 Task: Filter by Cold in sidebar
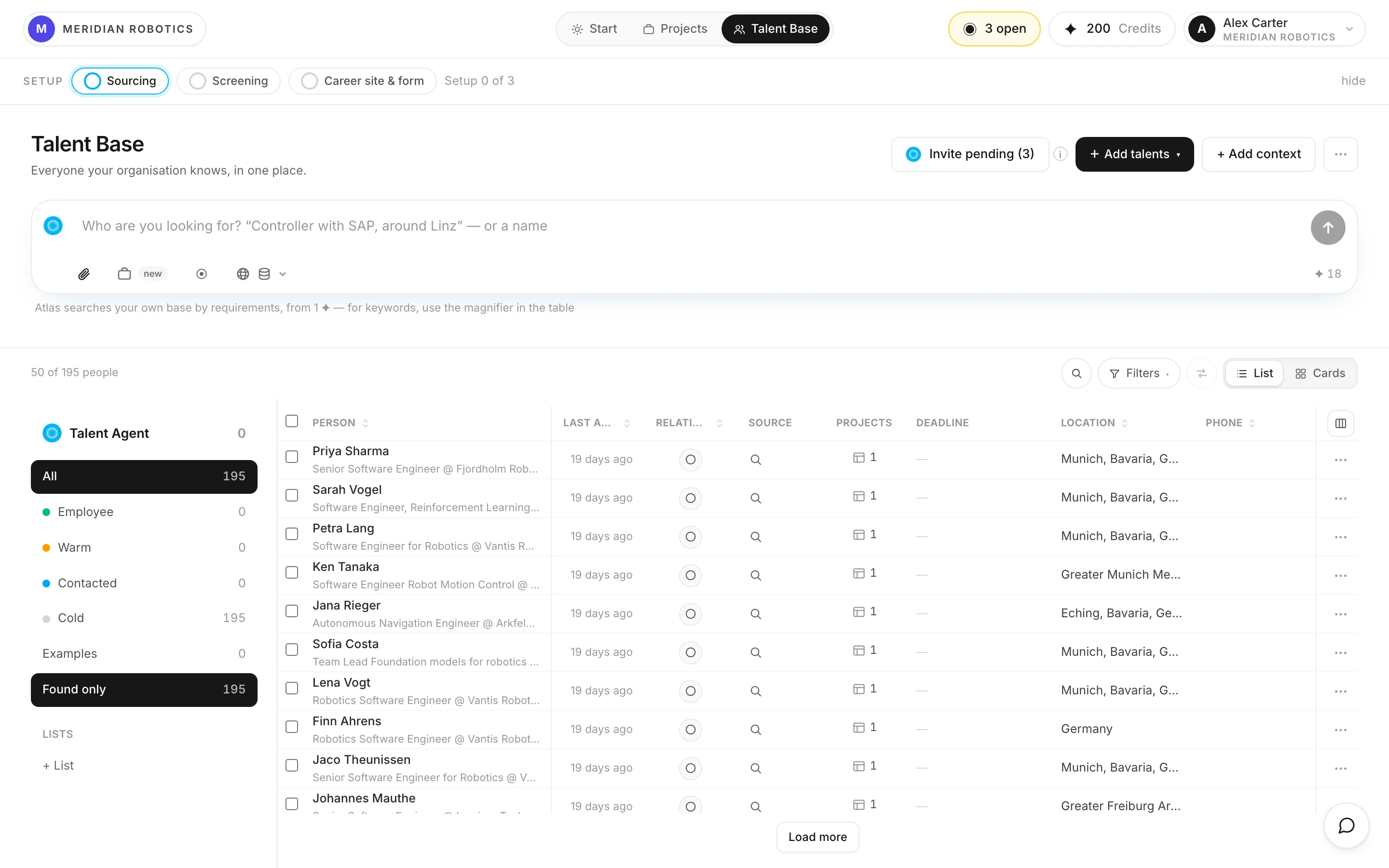[x=144, y=618]
